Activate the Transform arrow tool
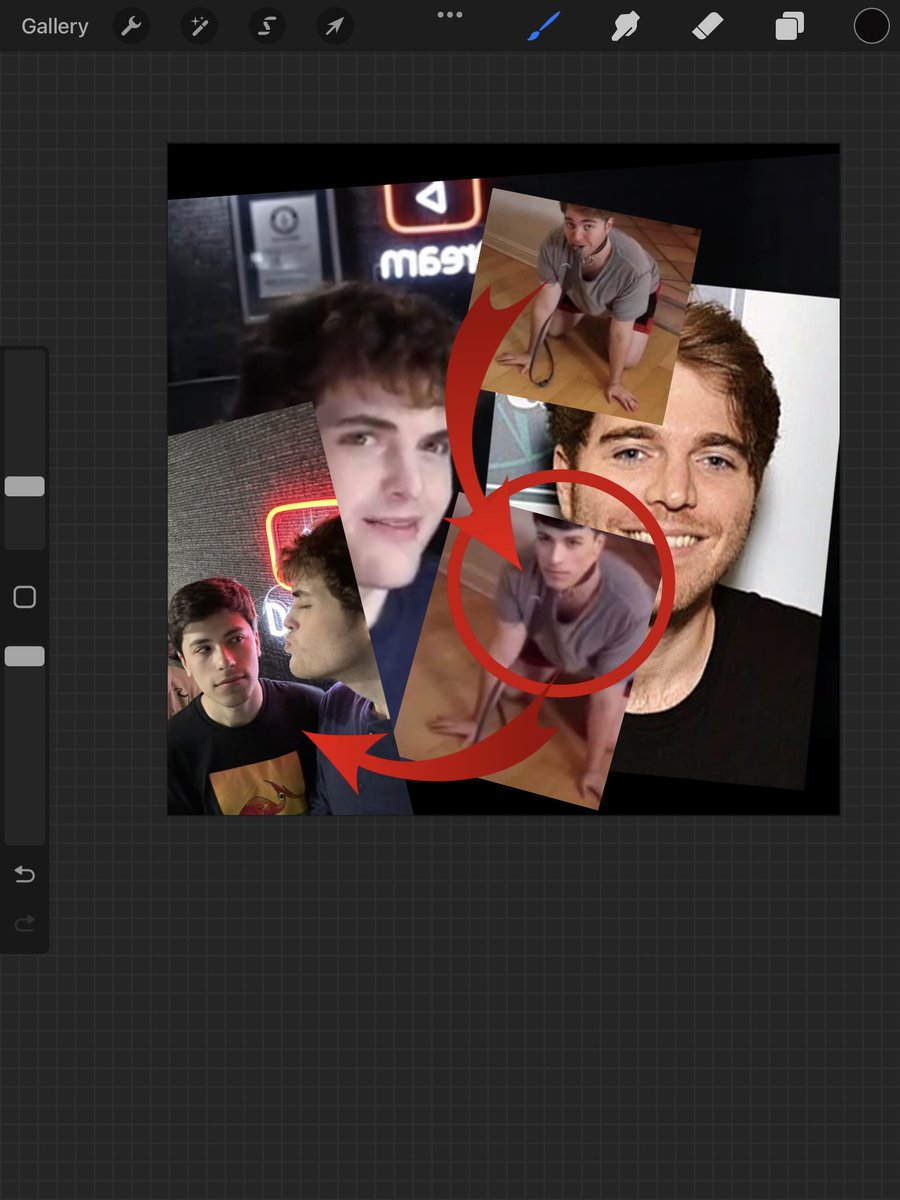Viewport: 900px width, 1200px height. point(335,27)
